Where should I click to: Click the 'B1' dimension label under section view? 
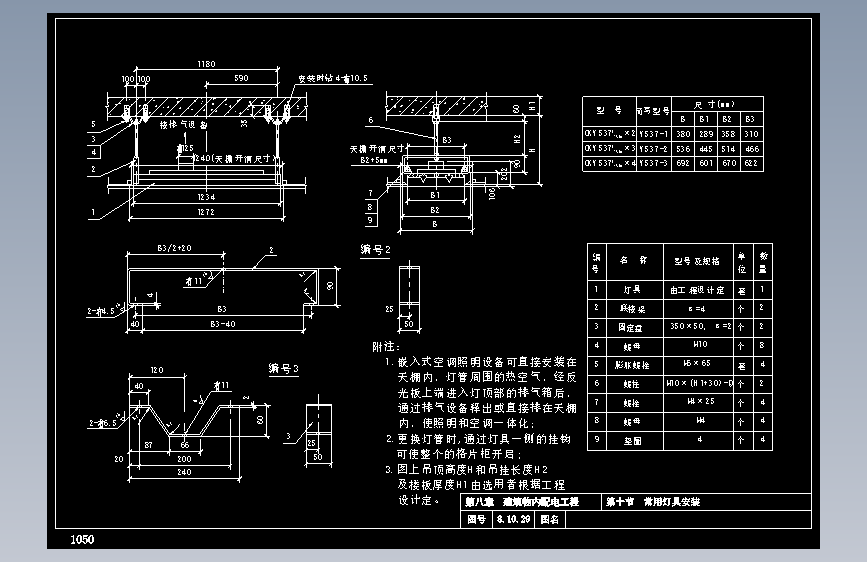(435, 195)
